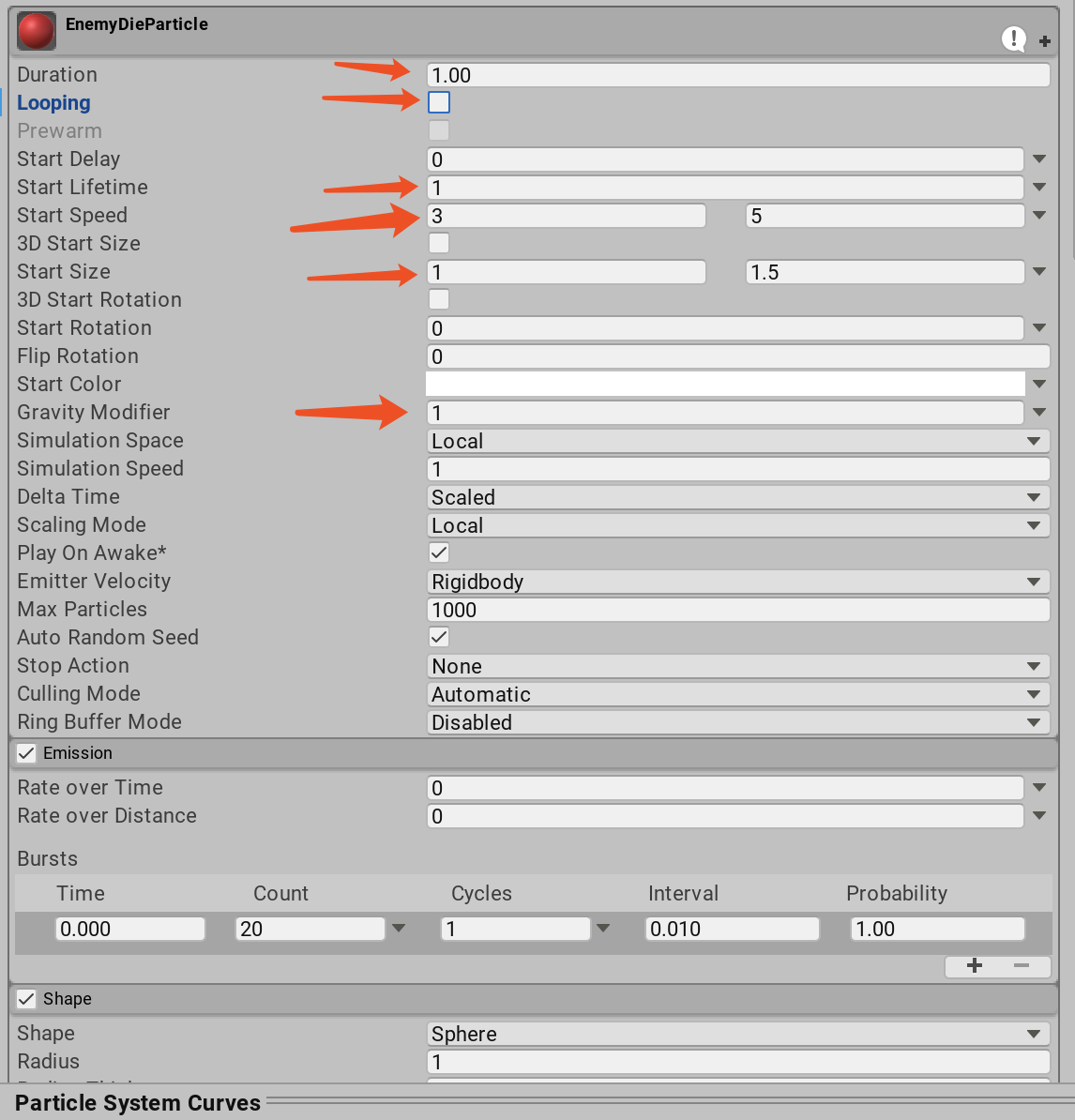1075x1120 pixels.
Task: Open the Scaling Mode dropdown
Action: [738, 525]
